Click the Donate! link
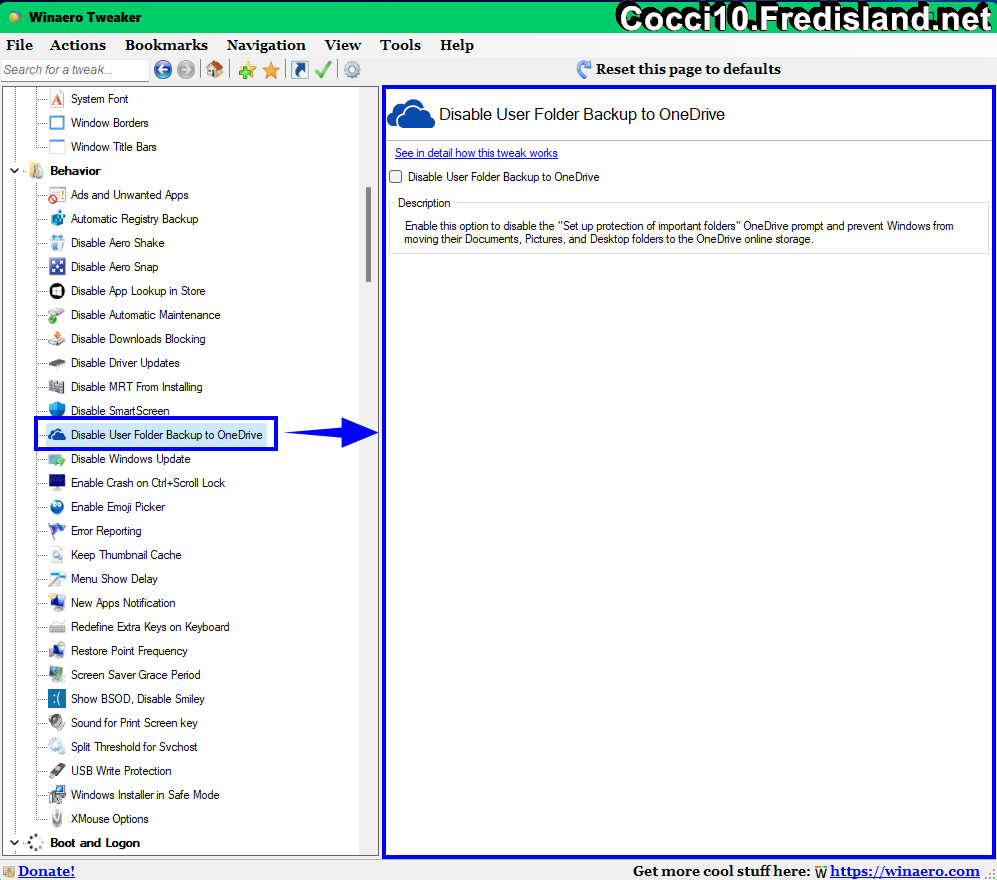This screenshot has width=997, height=880. (x=46, y=871)
